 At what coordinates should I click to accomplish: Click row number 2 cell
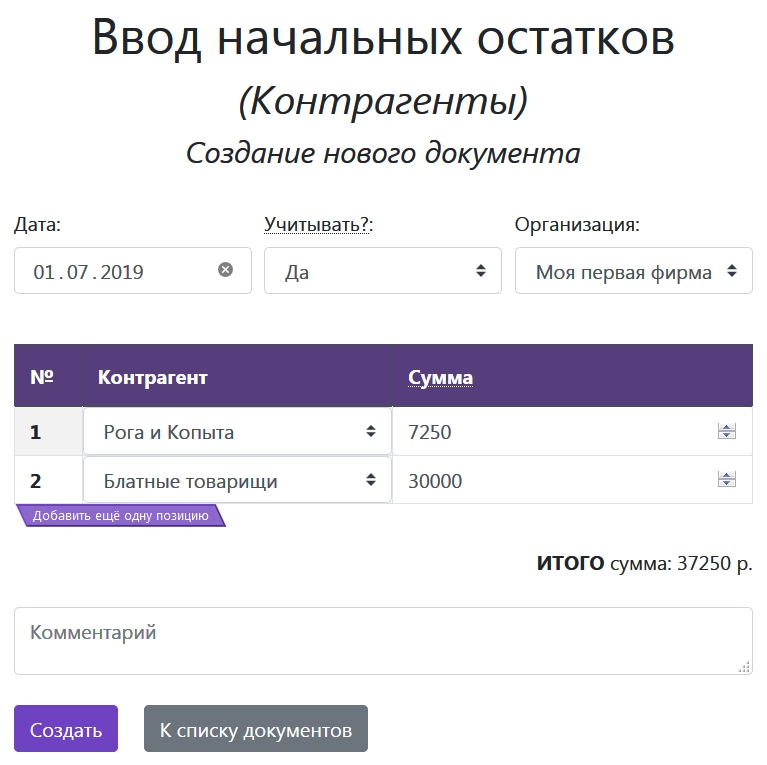[x=37, y=481]
